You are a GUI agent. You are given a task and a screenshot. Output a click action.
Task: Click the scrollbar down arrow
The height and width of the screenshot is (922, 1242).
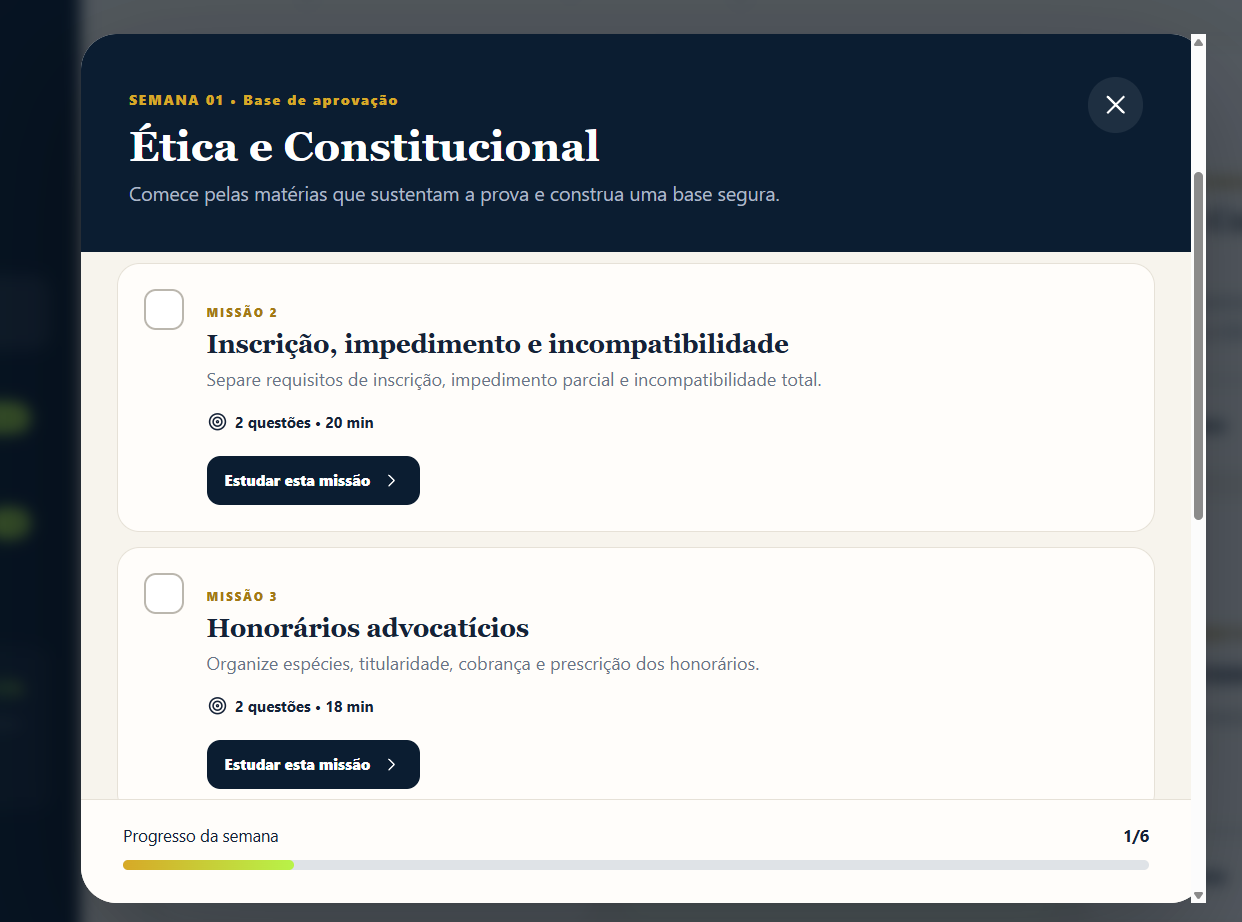tap(1199, 895)
